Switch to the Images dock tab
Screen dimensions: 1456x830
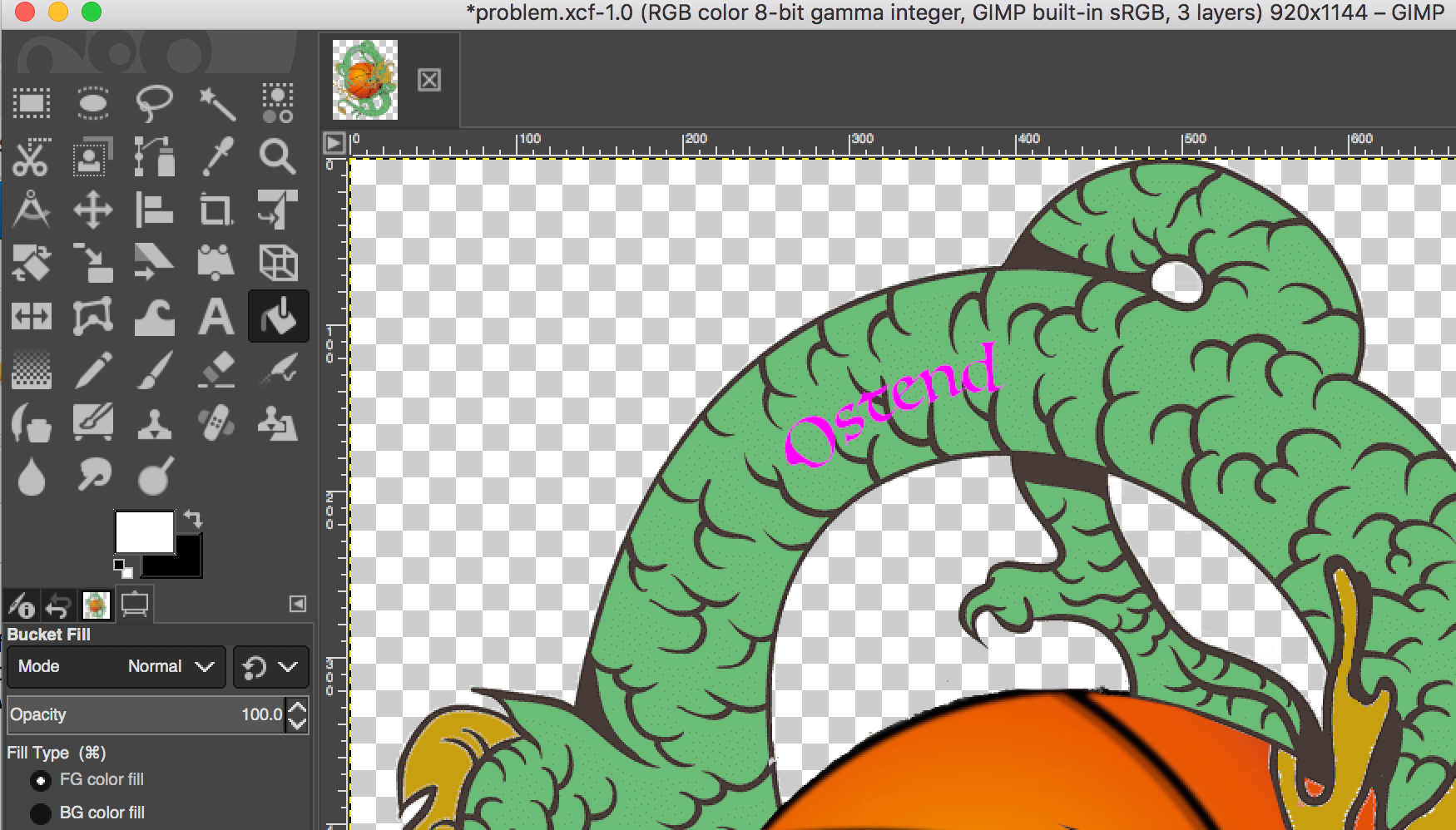tap(96, 605)
